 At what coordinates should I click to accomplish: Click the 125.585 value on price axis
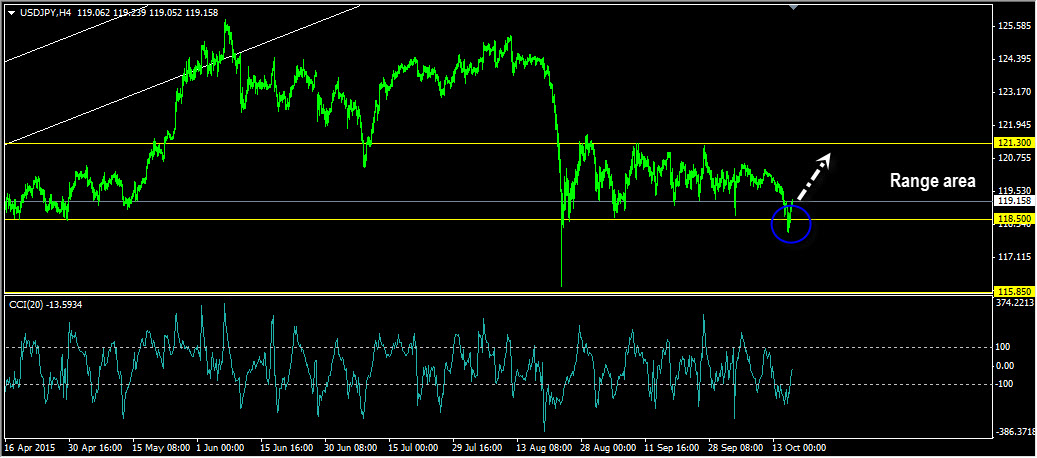[1014, 26]
